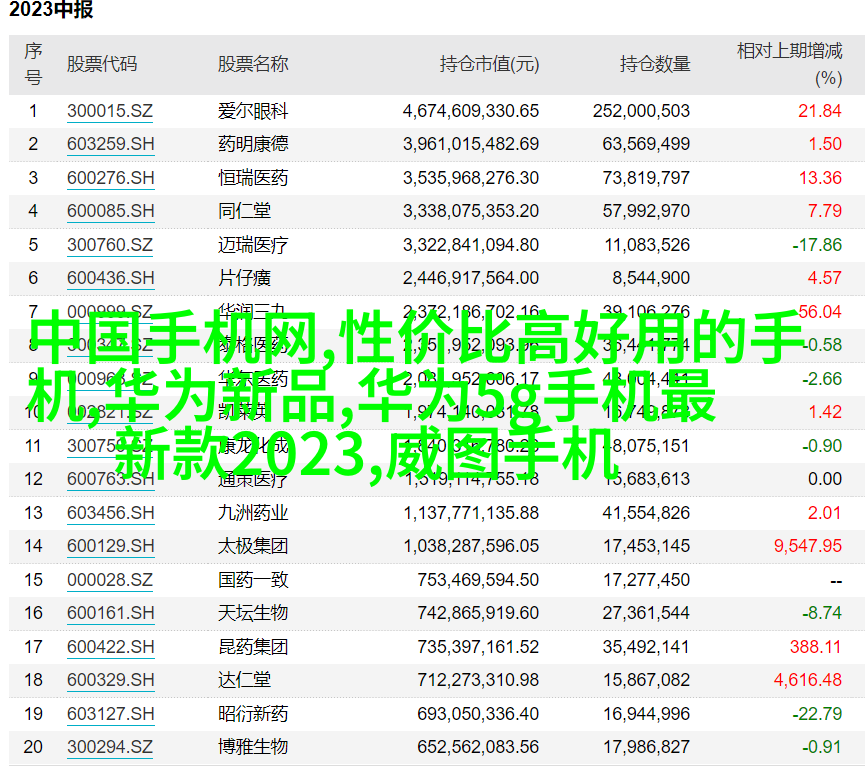Select stock name 太极集团
Viewport: 865px width, 776px height.
point(253,546)
